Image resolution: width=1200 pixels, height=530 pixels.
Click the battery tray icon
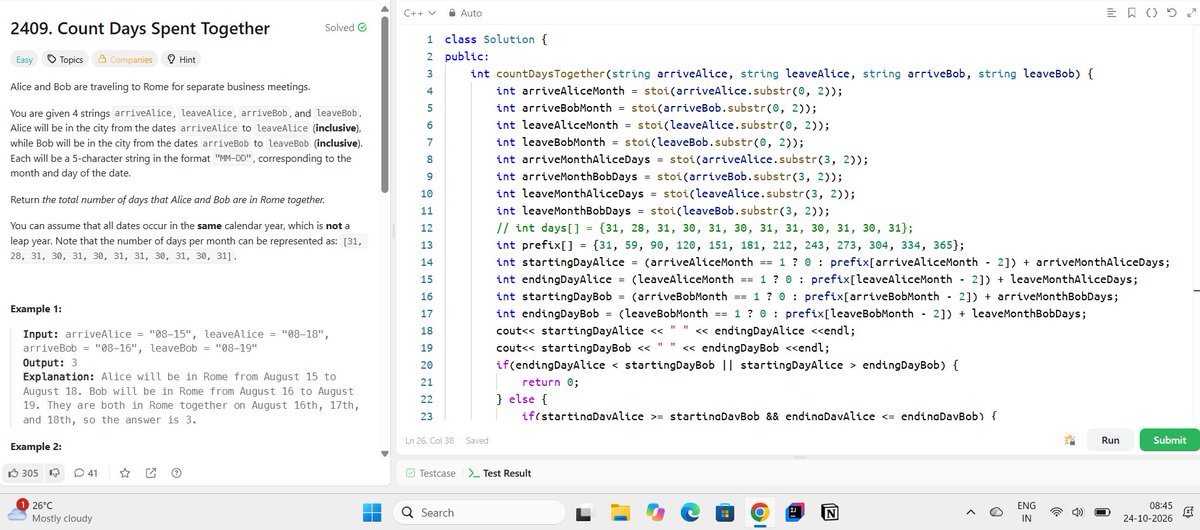pos(1105,512)
